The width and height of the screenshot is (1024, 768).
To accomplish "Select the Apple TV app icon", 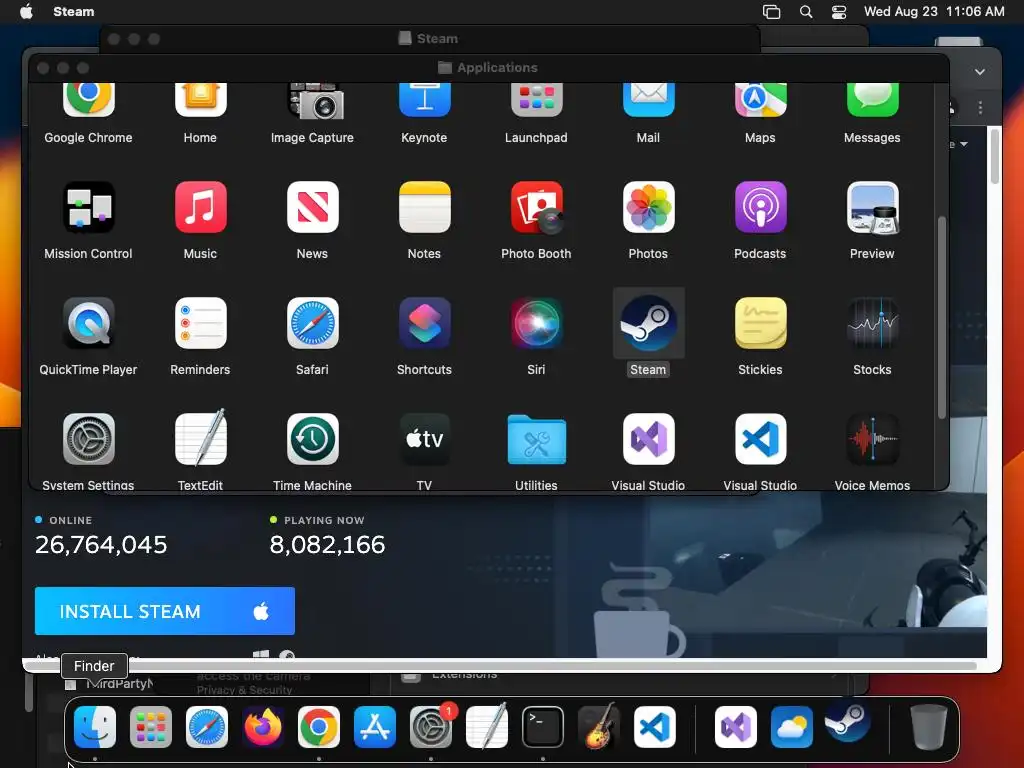I will (424, 439).
